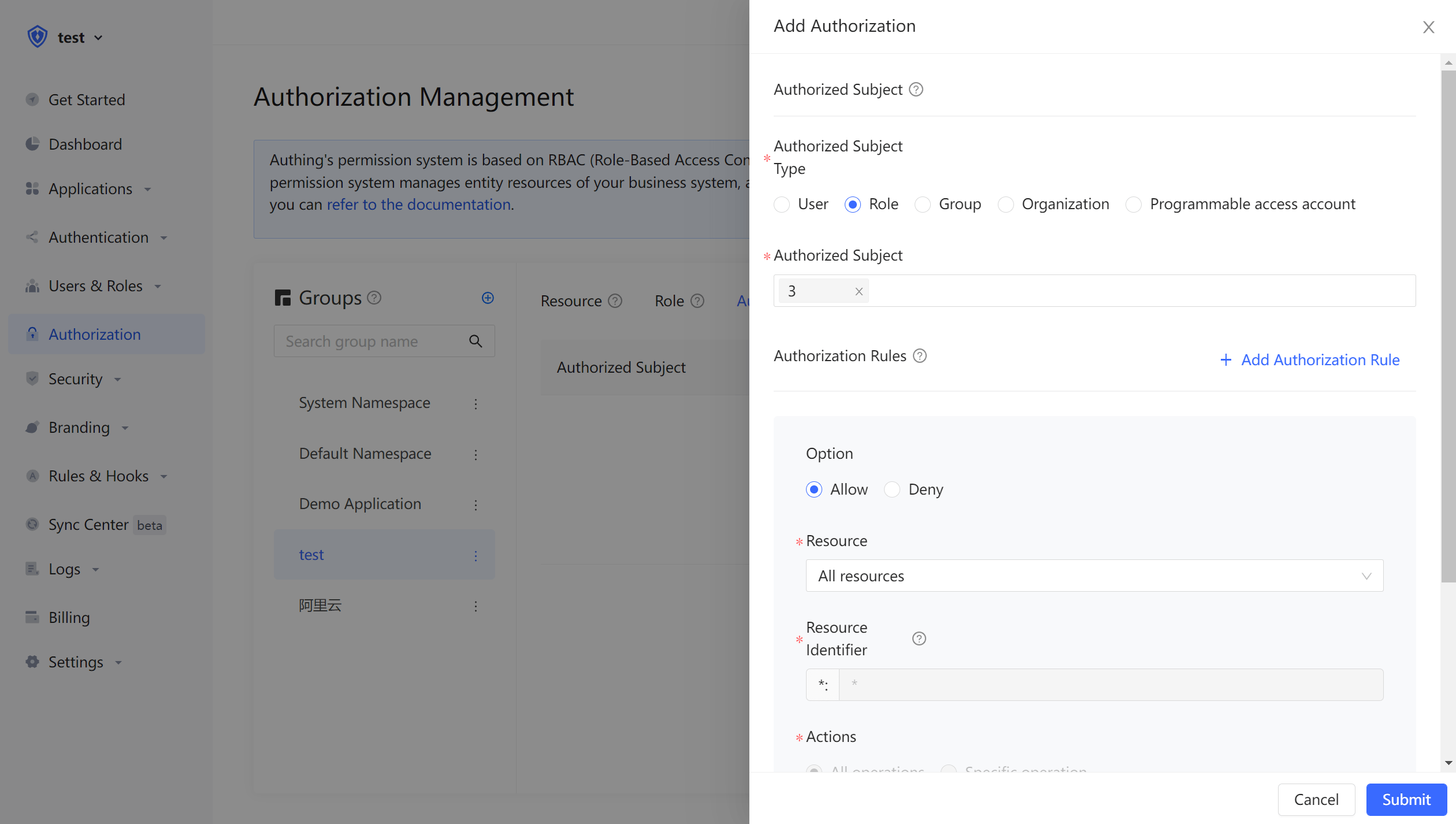1456x824 pixels.
Task: Click Add Authorization Rule link
Action: [1320, 359]
